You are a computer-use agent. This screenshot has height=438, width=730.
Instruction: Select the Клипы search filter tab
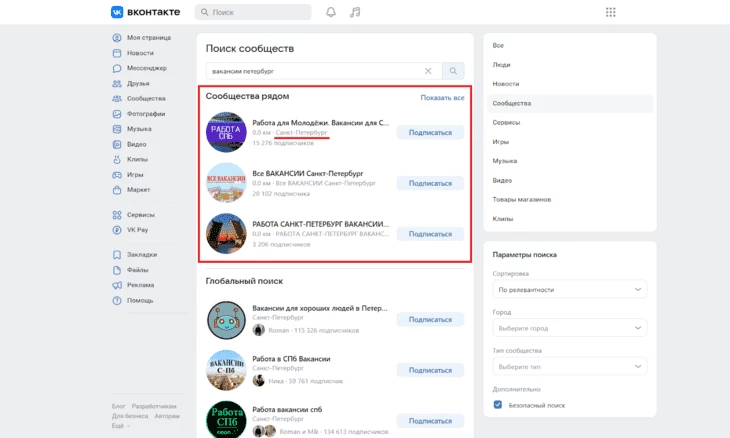(x=570, y=219)
